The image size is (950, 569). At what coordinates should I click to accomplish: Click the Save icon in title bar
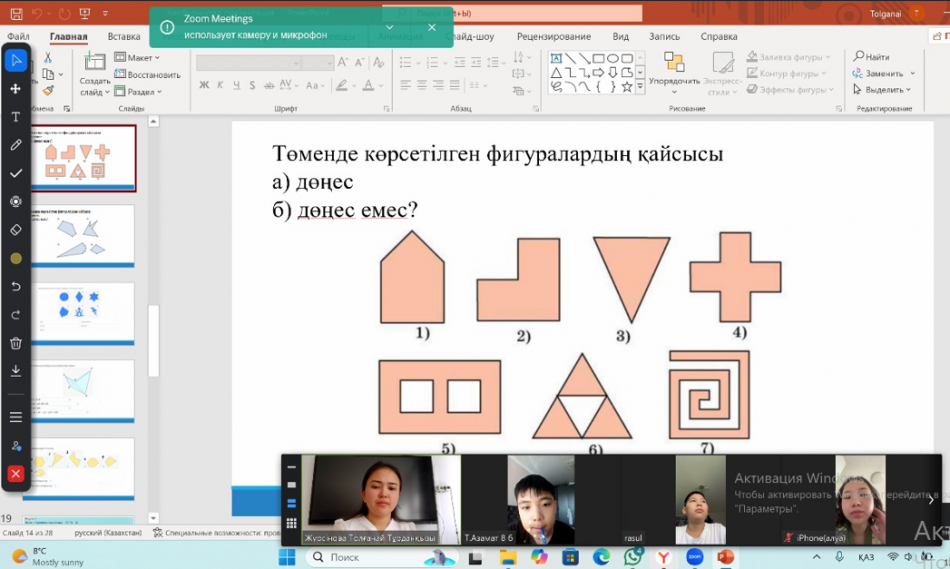pos(16,13)
